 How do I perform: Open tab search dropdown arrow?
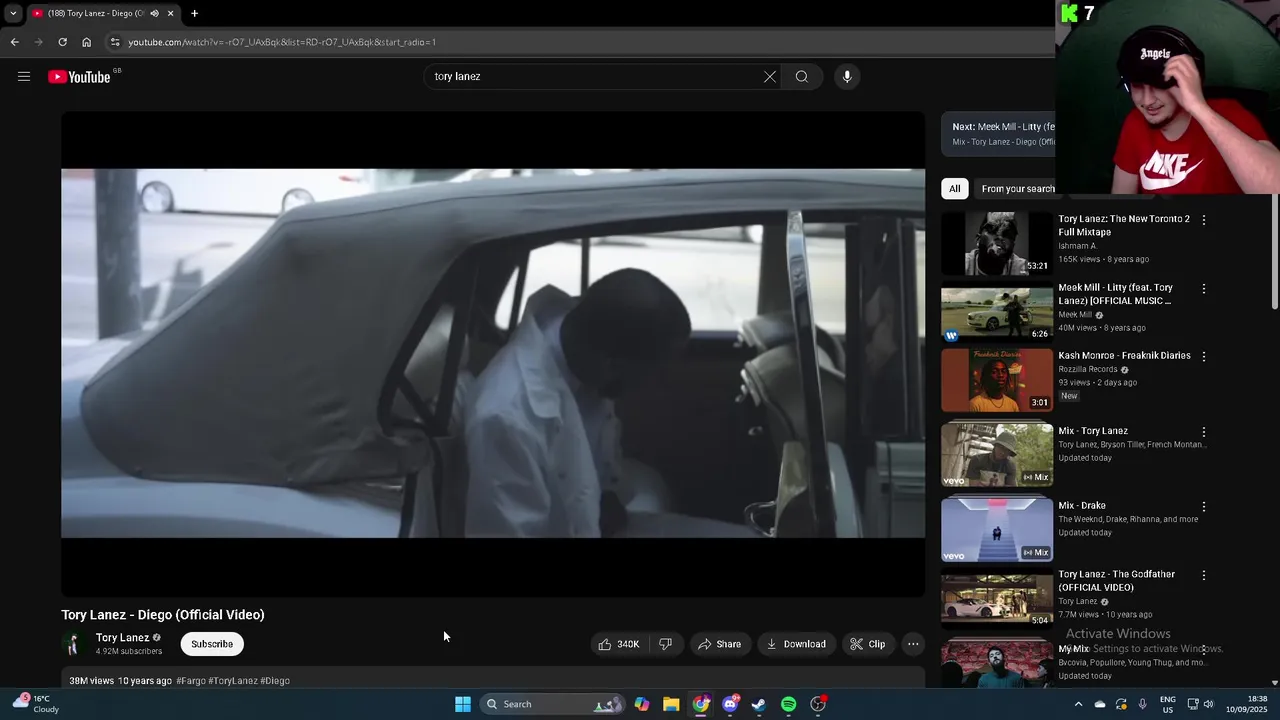click(x=13, y=14)
